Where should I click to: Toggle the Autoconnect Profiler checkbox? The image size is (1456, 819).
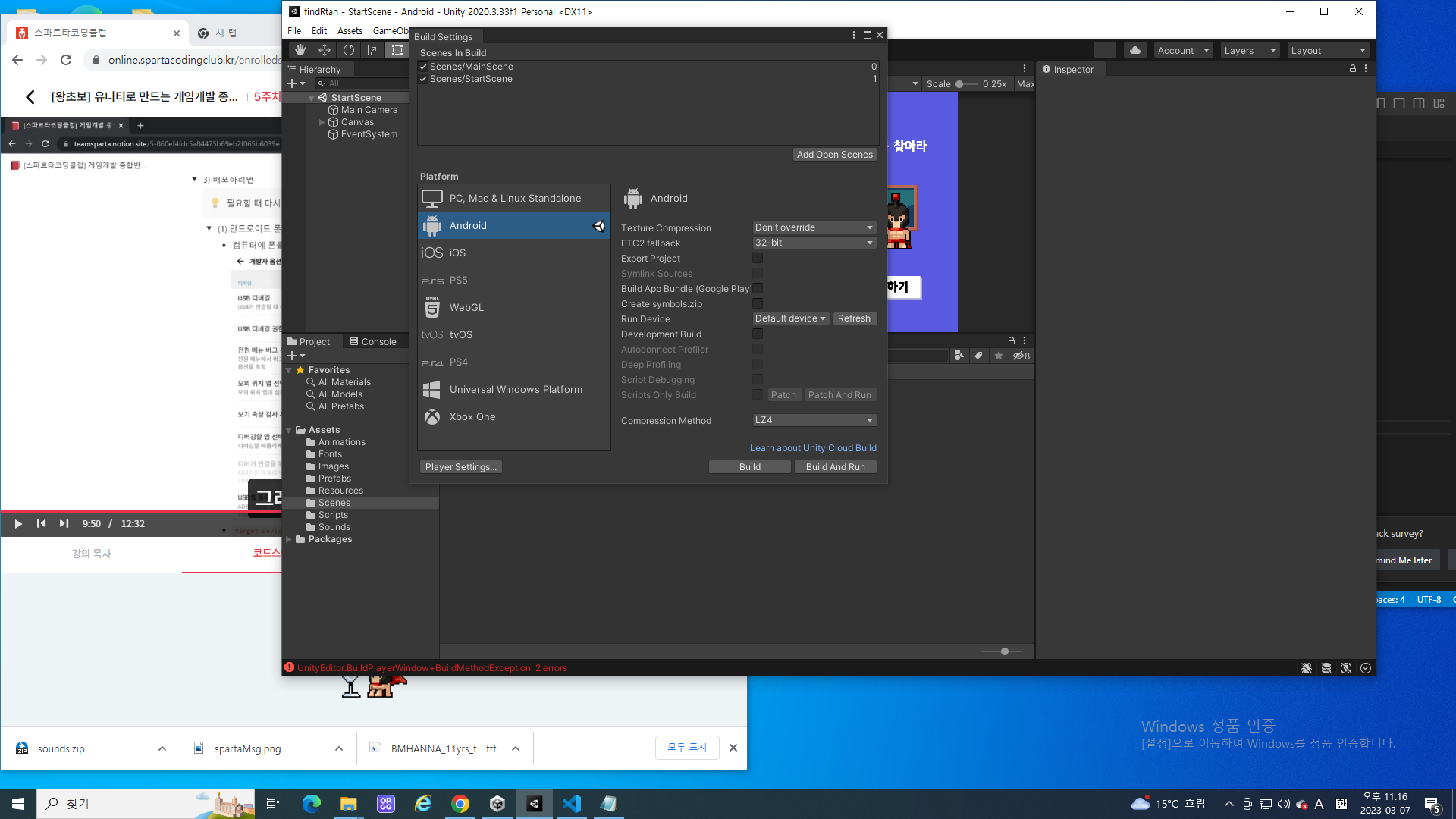758,349
